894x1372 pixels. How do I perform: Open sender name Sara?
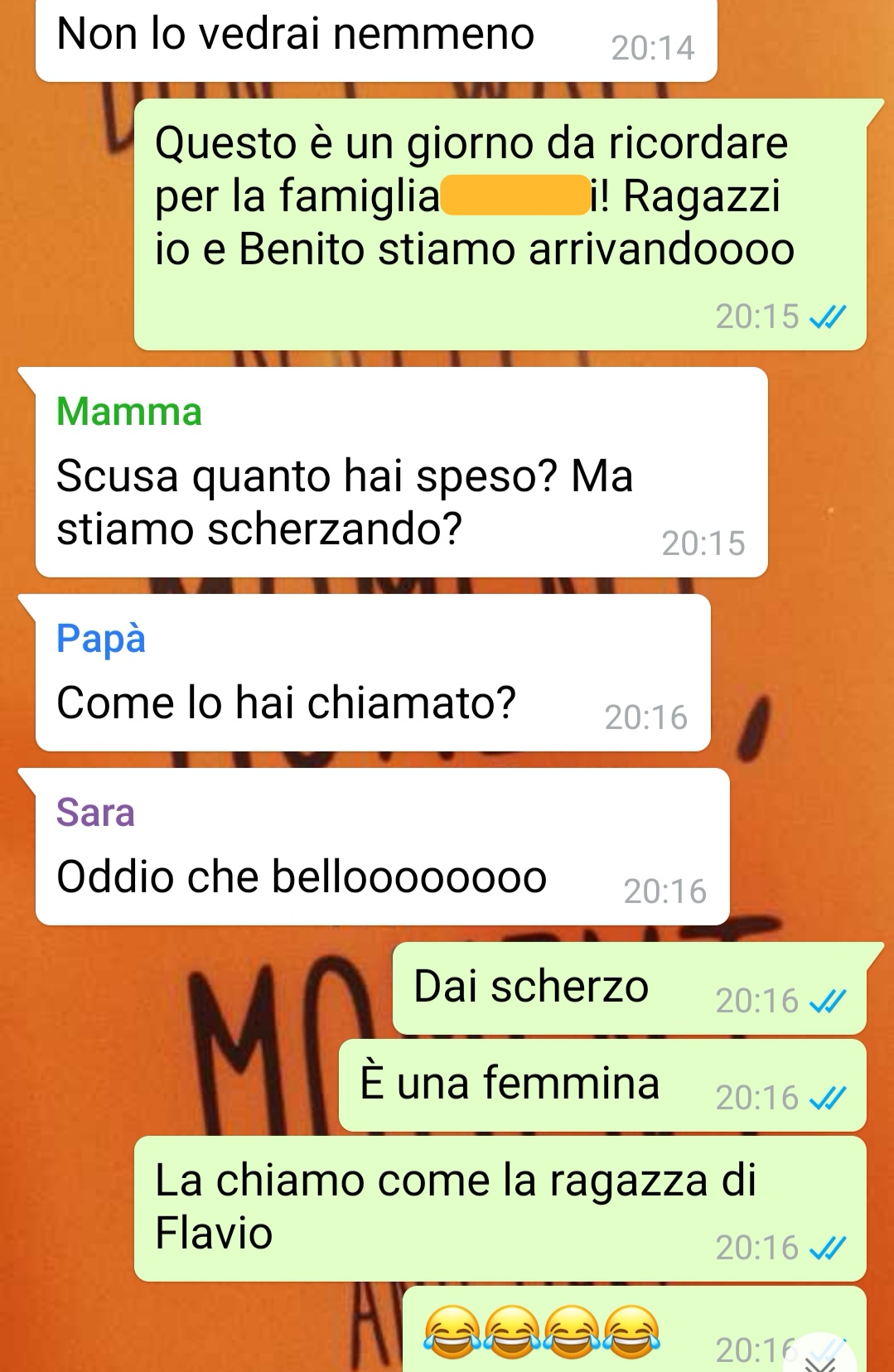95,813
